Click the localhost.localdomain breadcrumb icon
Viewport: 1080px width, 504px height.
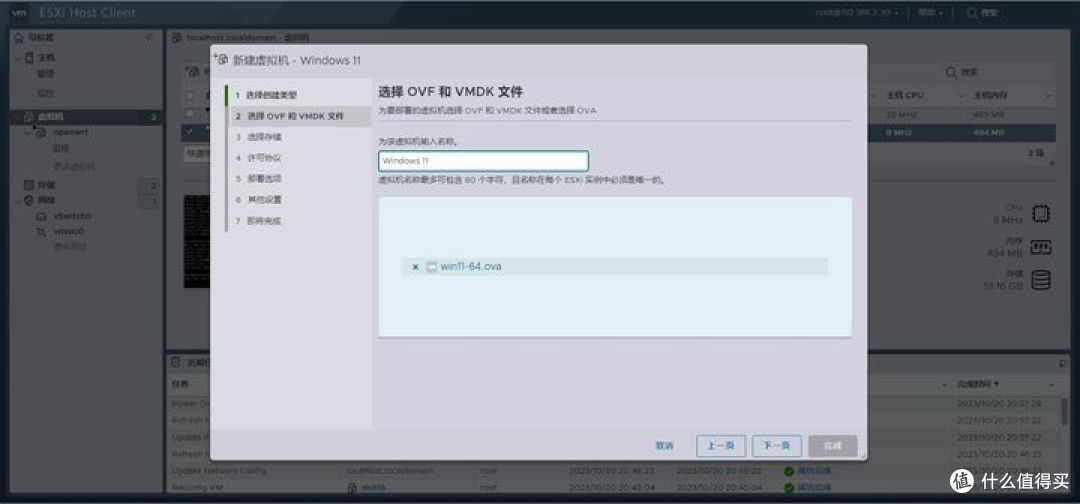point(176,37)
